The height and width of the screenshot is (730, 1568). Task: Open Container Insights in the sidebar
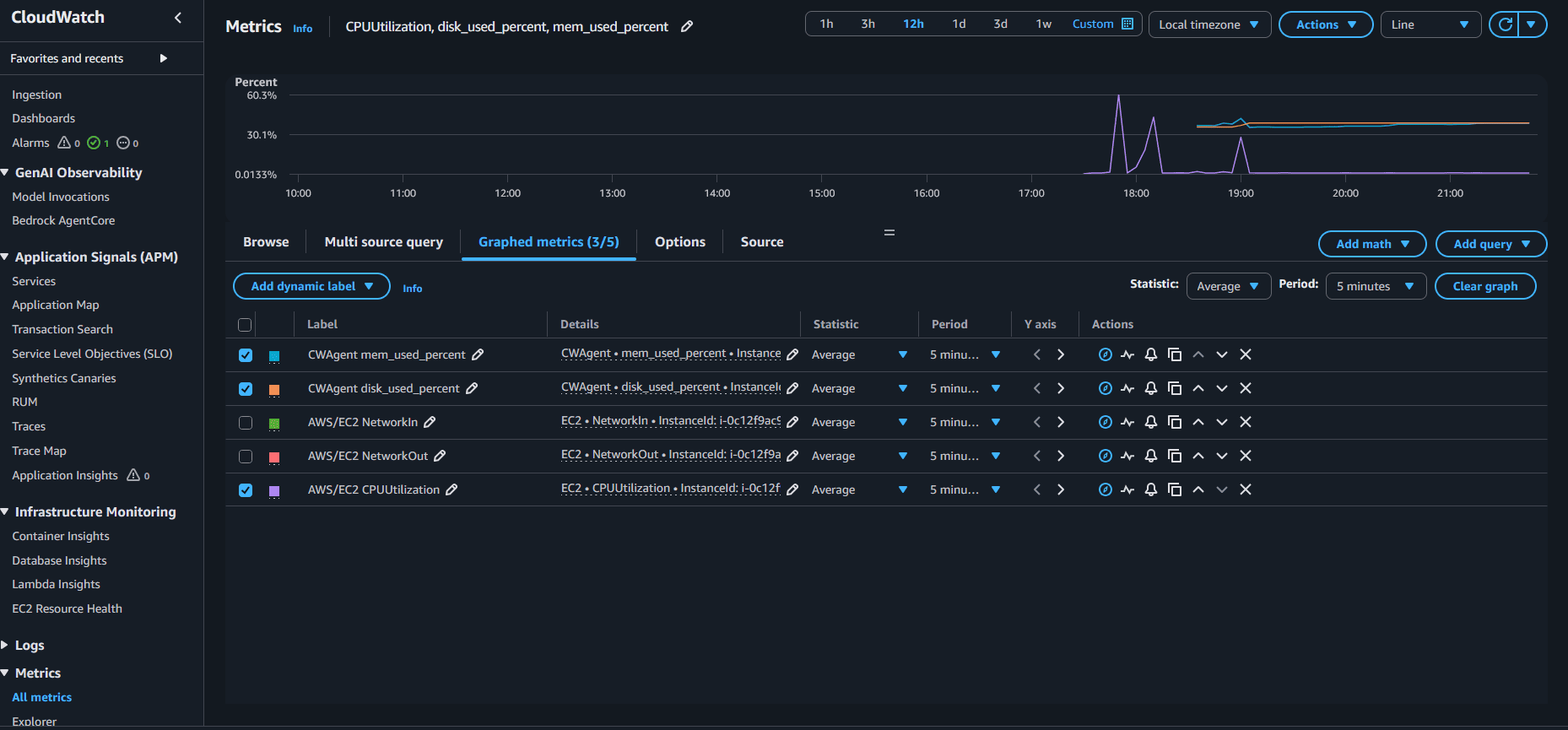point(61,536)
